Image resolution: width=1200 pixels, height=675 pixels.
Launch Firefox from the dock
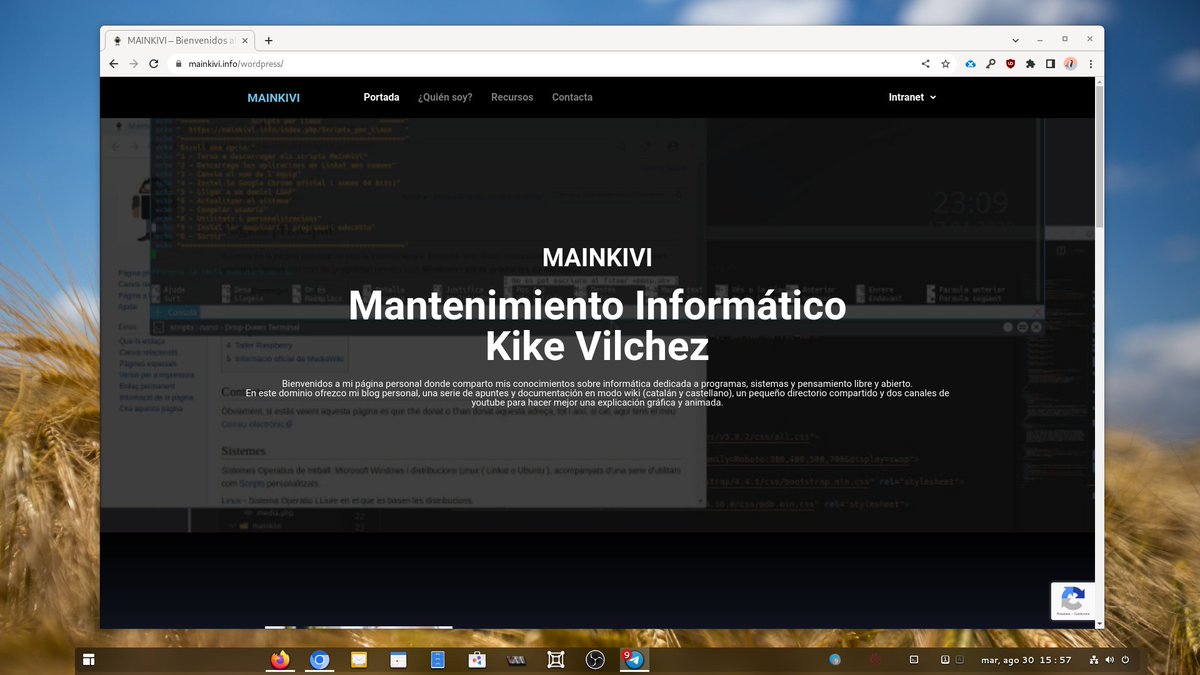pos(280,660)
